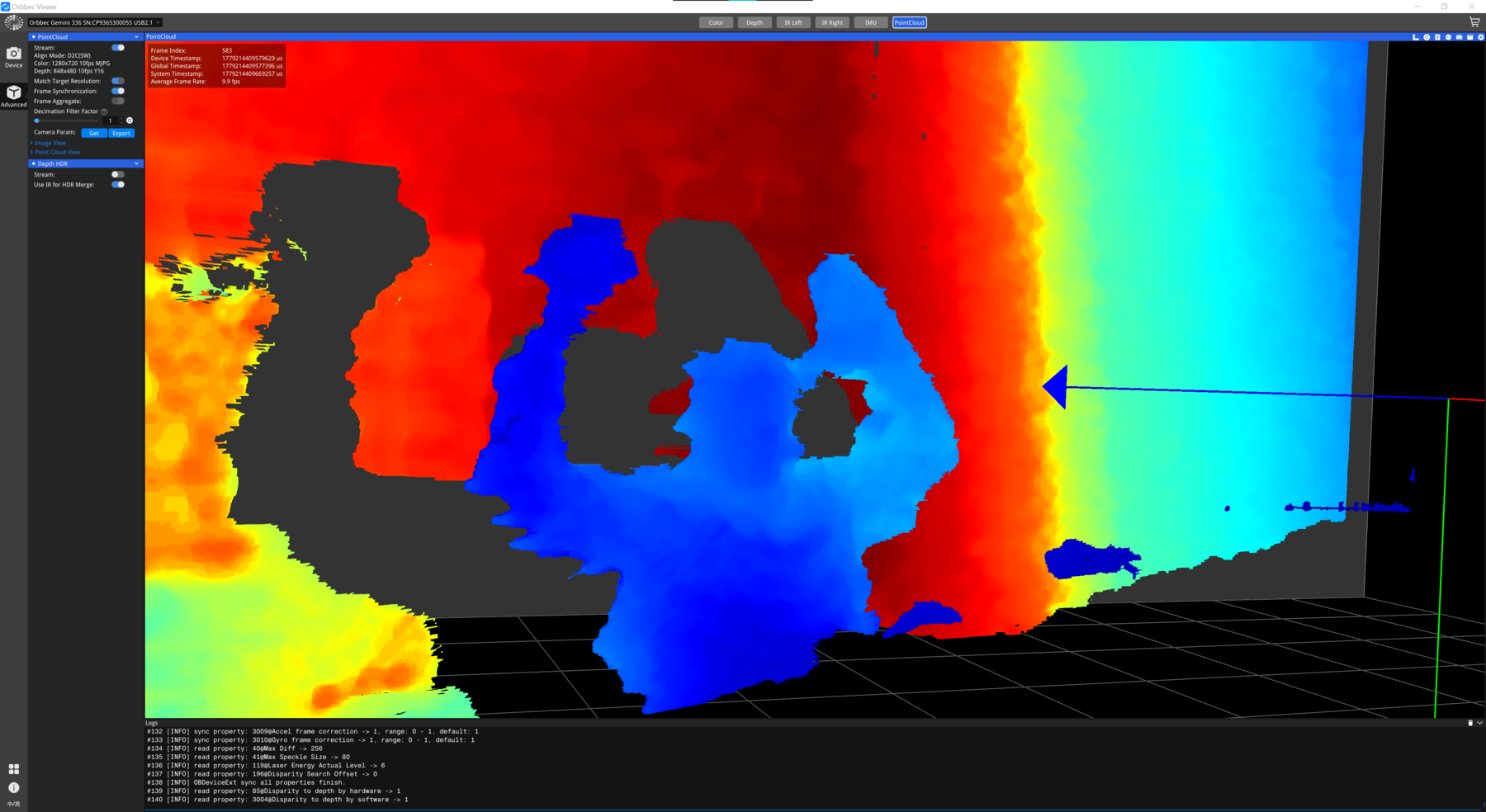
Task: Take a snapshot with the camera icon
Action: point(1459,37)
